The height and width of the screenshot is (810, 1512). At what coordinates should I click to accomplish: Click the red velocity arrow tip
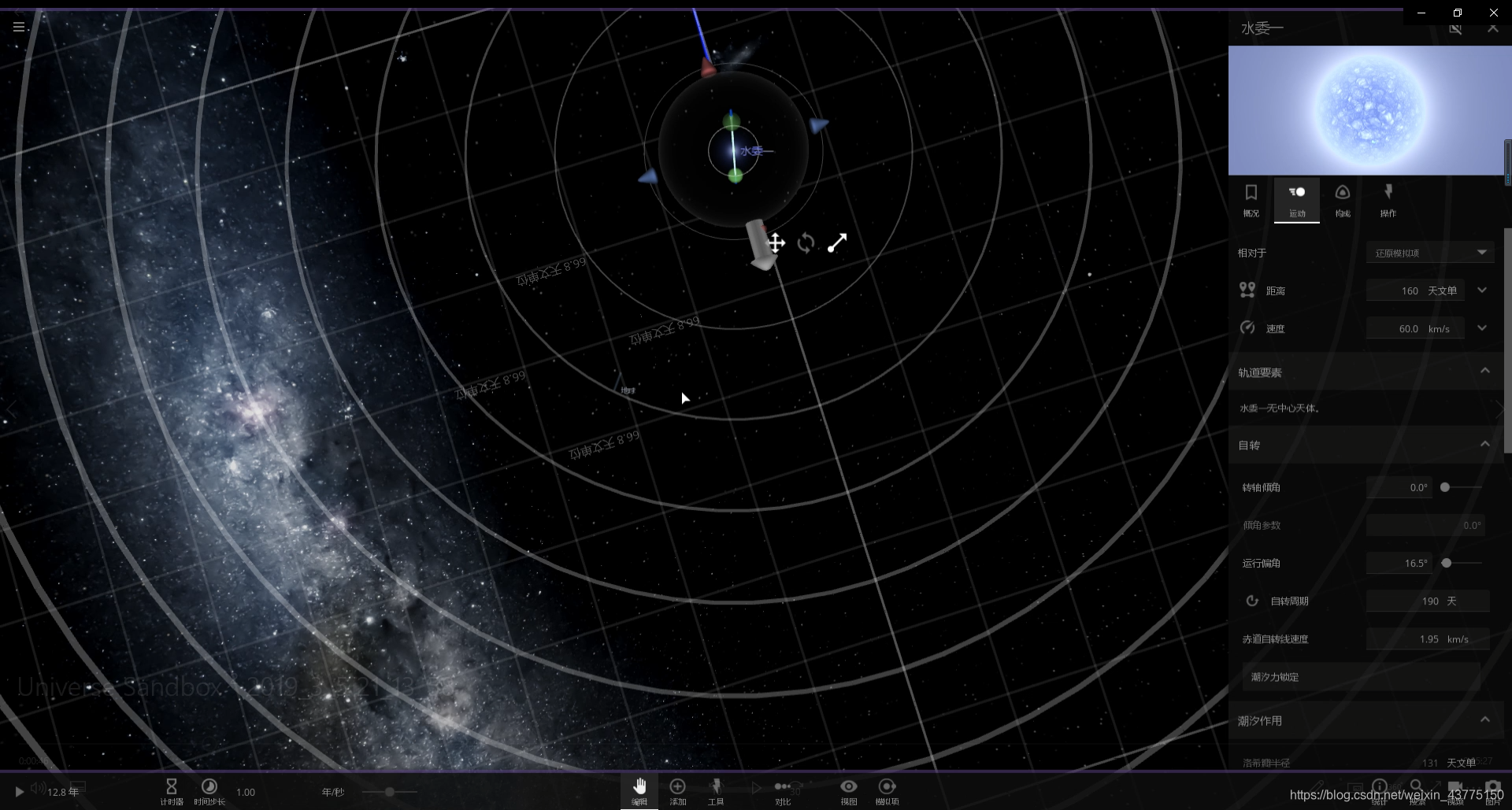708,68
